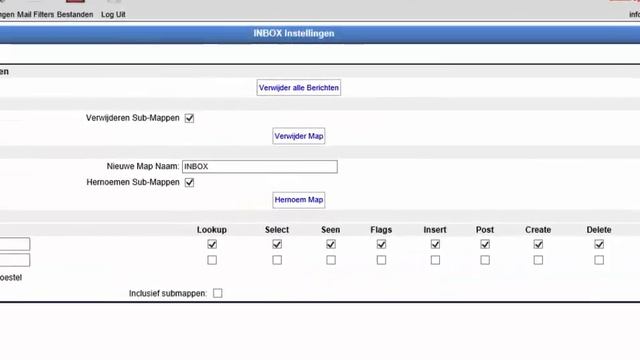
Task: Click the Log Uit menu item
Action: point(113,14)
